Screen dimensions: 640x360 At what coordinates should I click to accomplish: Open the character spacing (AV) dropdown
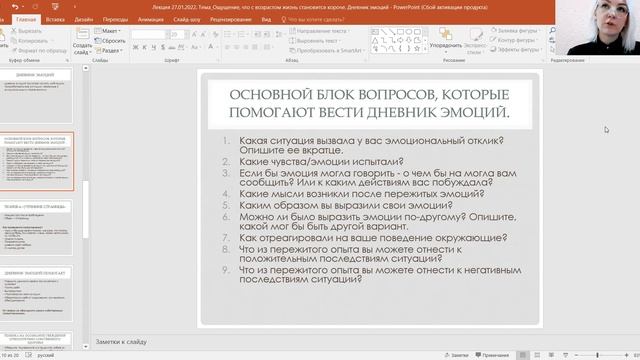click(182, 48)
